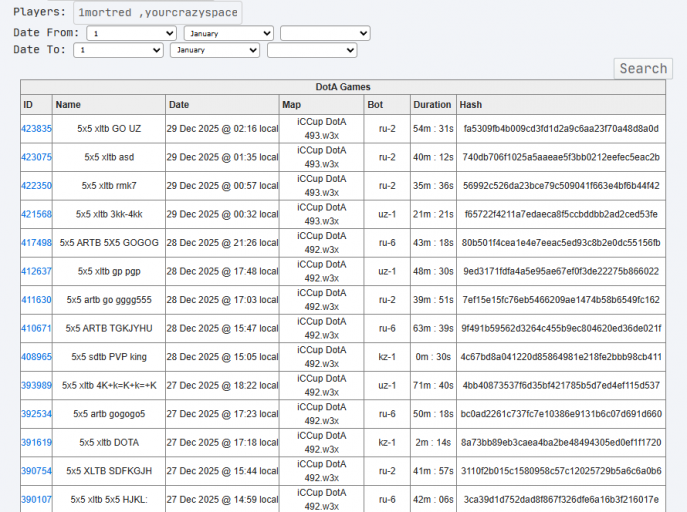Open the Date To month dropdown
Image resolution: width=687 pixels, height=512 pixels.
click(215, 50)
